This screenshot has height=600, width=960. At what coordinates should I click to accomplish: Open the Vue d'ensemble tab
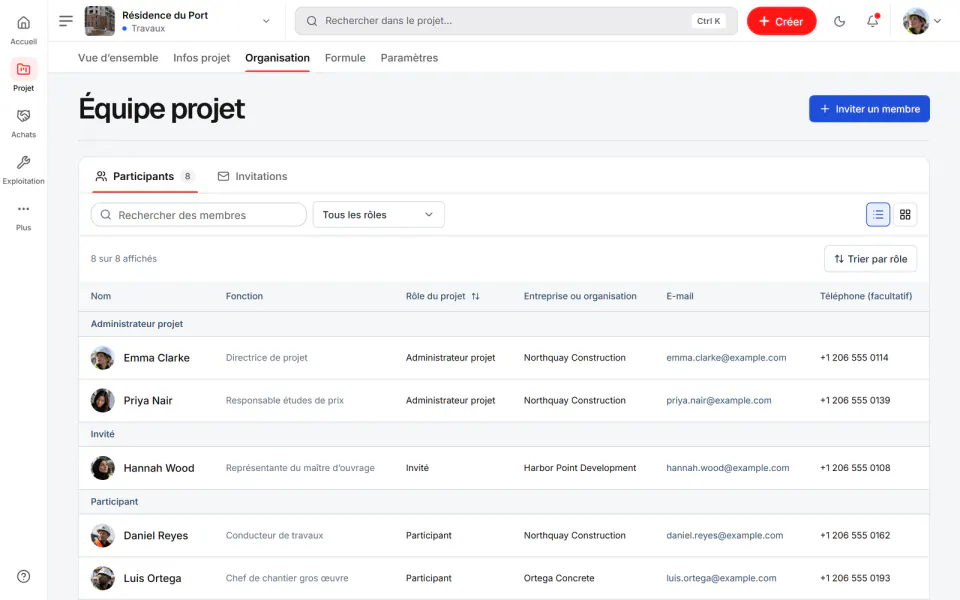118,58
